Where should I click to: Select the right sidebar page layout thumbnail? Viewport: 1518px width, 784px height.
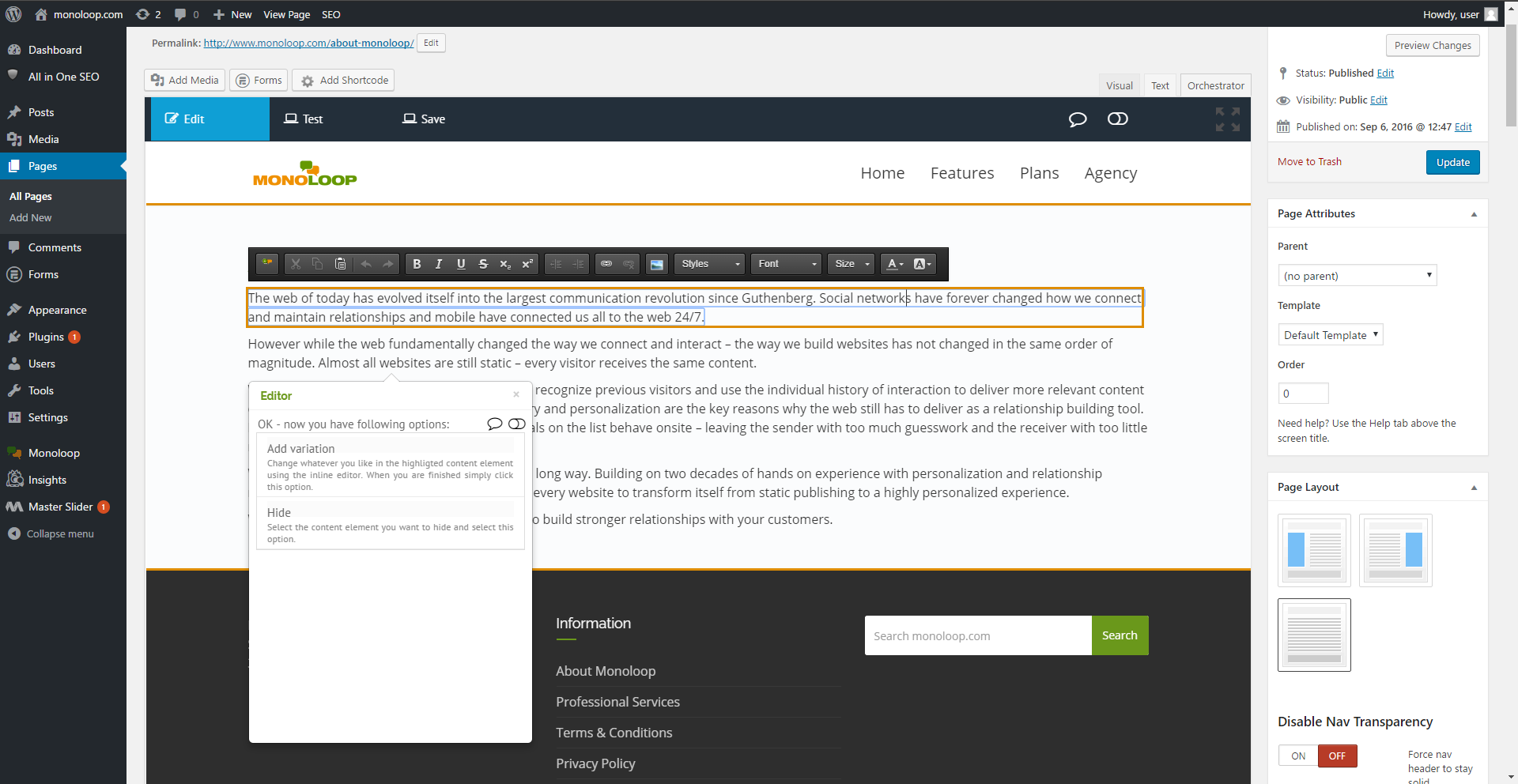pyautogui.click(x=1395, y=550)
